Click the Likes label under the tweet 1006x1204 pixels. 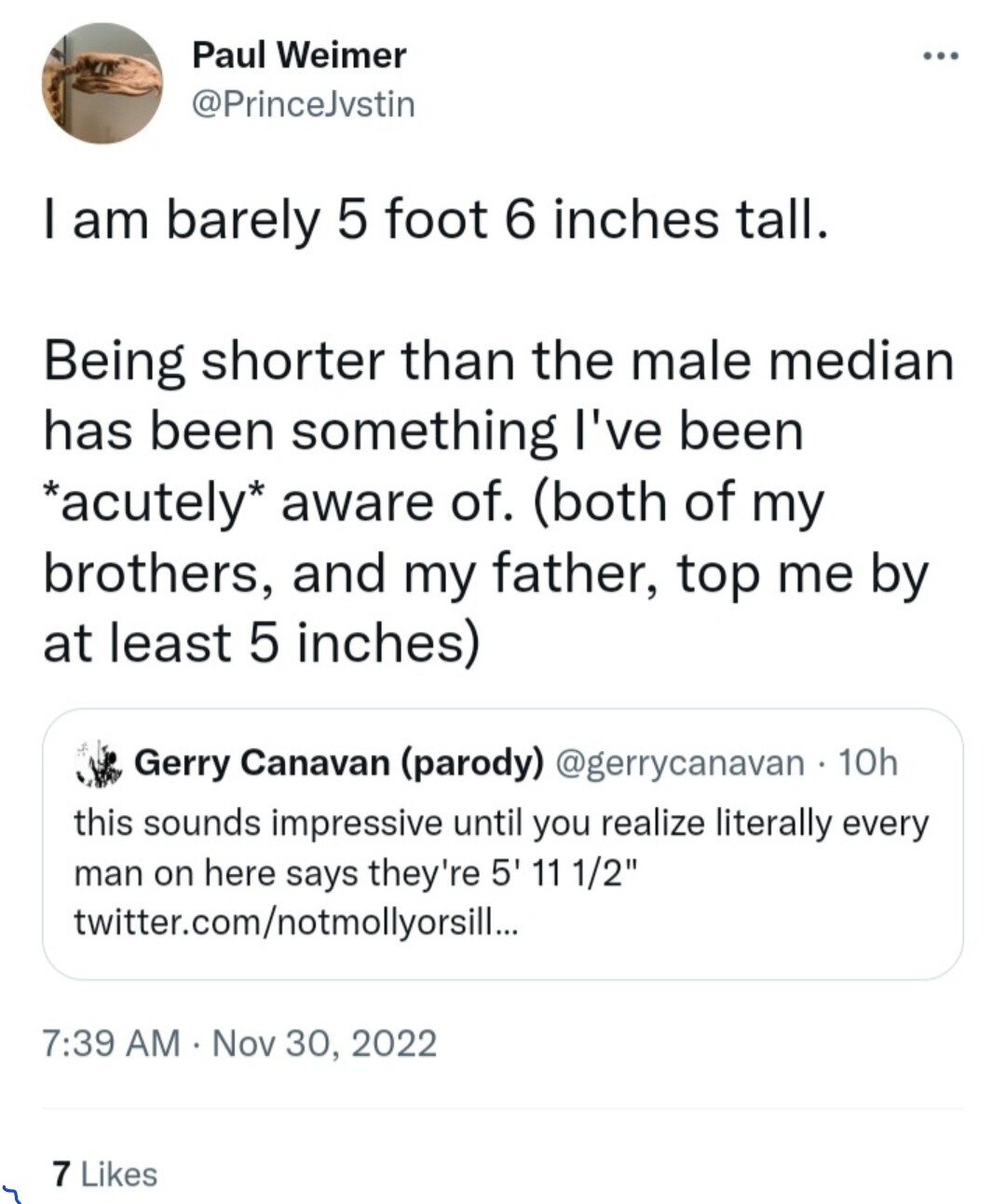click(x=119, y=1174)
